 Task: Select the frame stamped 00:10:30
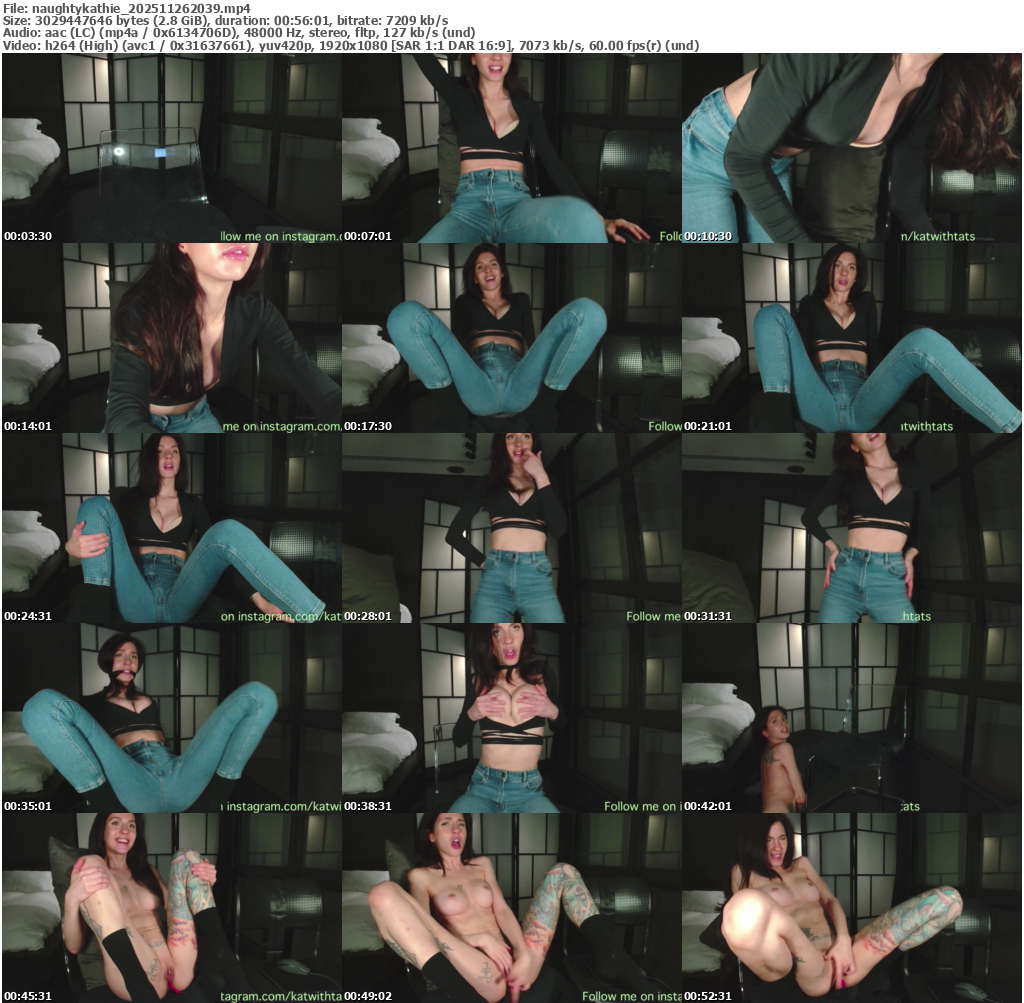click(x=852, y=148)
